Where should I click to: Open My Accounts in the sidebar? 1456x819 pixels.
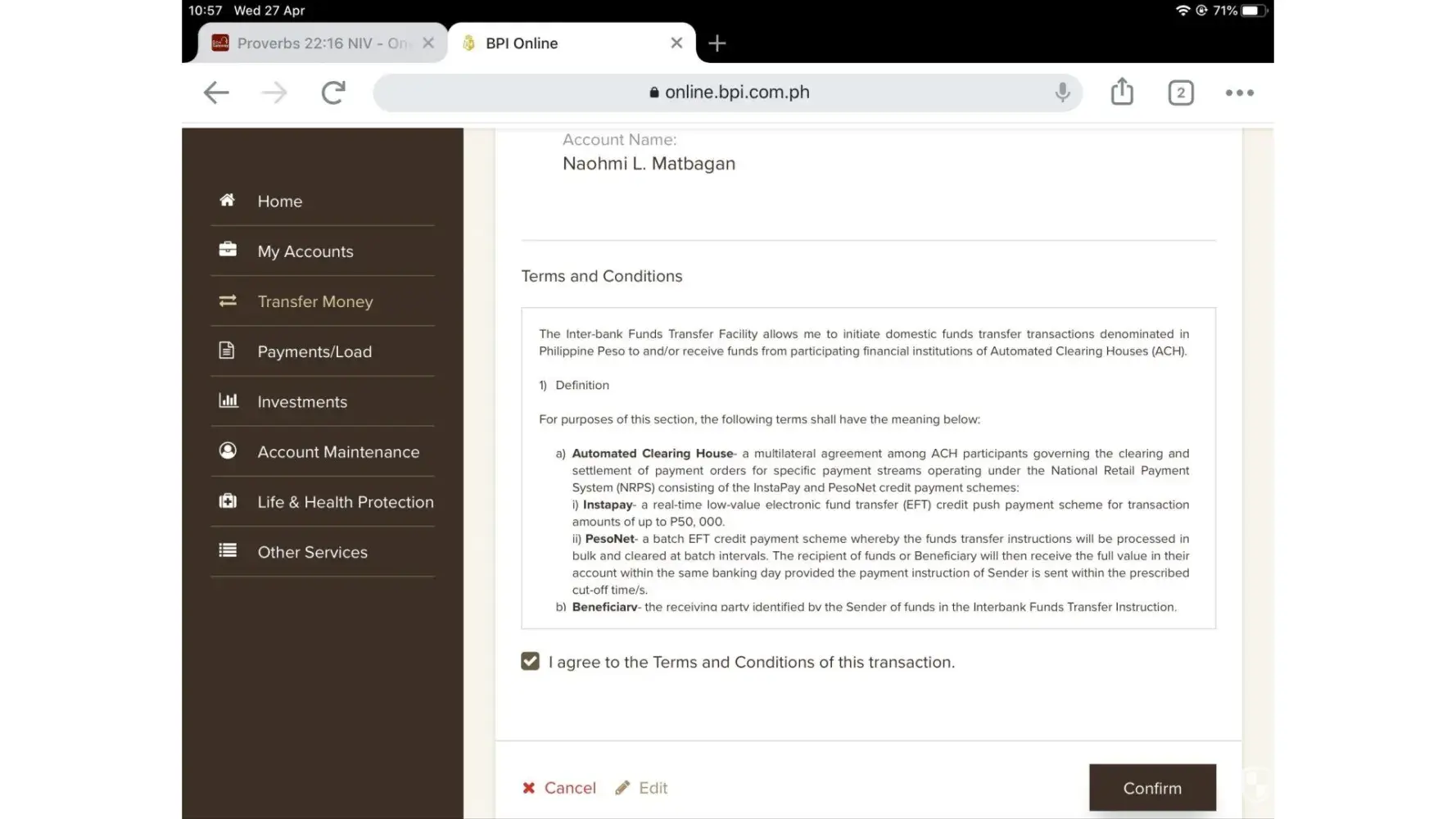pyautogui.click(x=305, y=251)
